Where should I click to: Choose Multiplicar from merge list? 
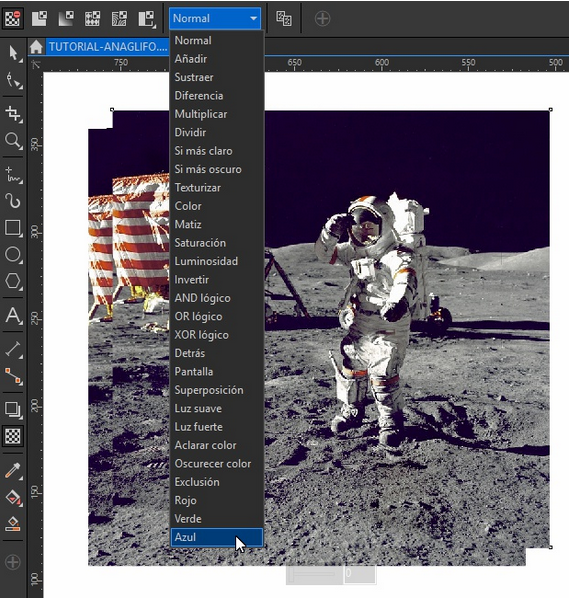(201, 114)
